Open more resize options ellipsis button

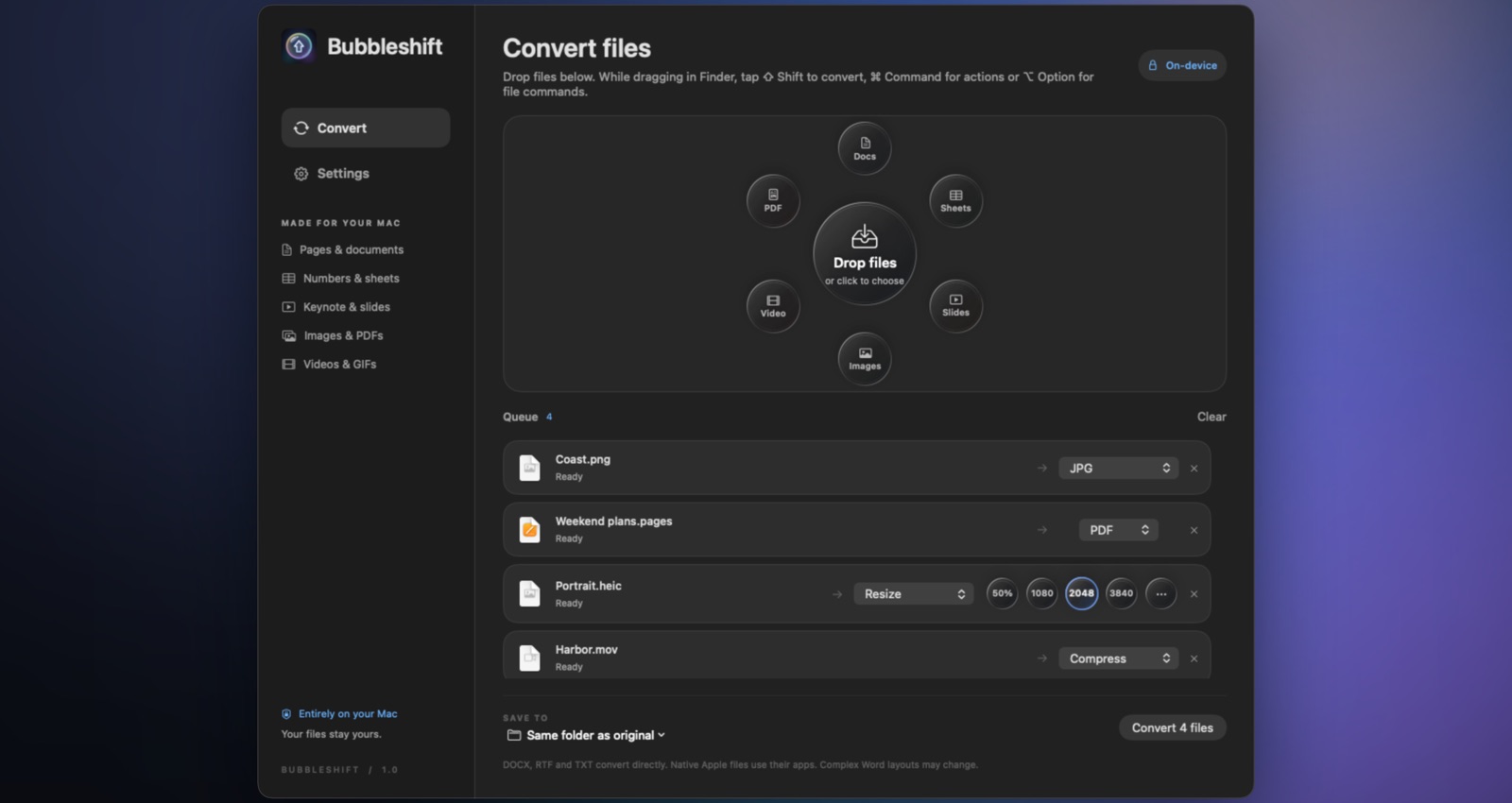pos(1160,593)
